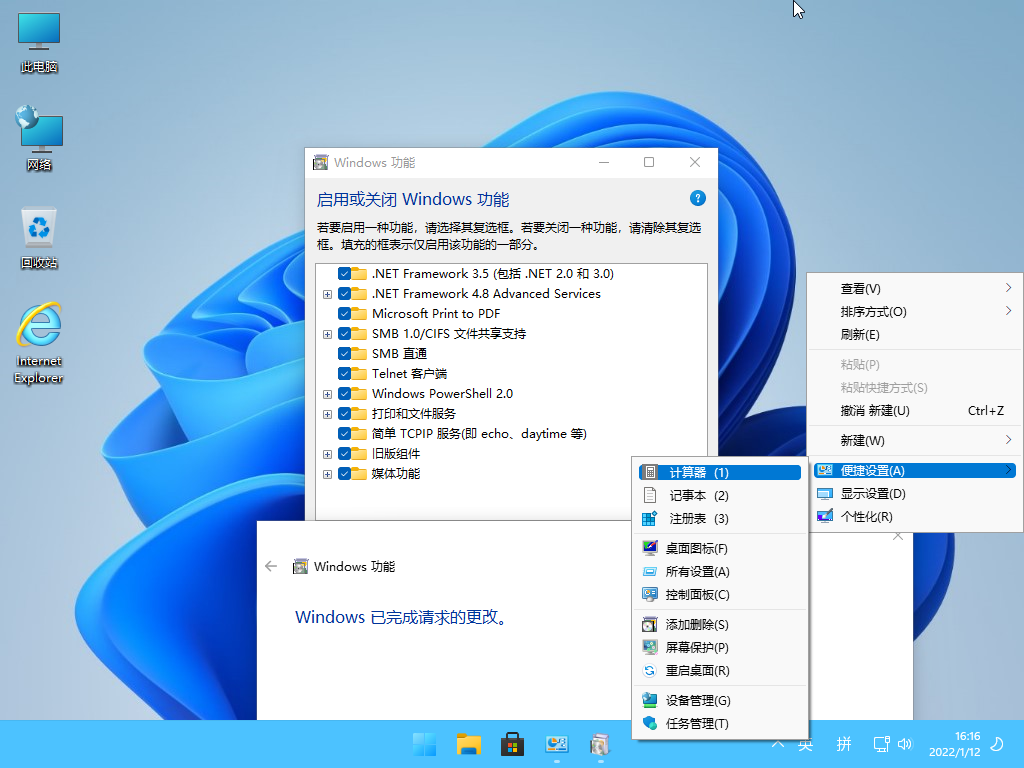The image size is (1024, 768).
Task: Expand the 媒体功能 tree node
Action: click(x=327, y=475)
